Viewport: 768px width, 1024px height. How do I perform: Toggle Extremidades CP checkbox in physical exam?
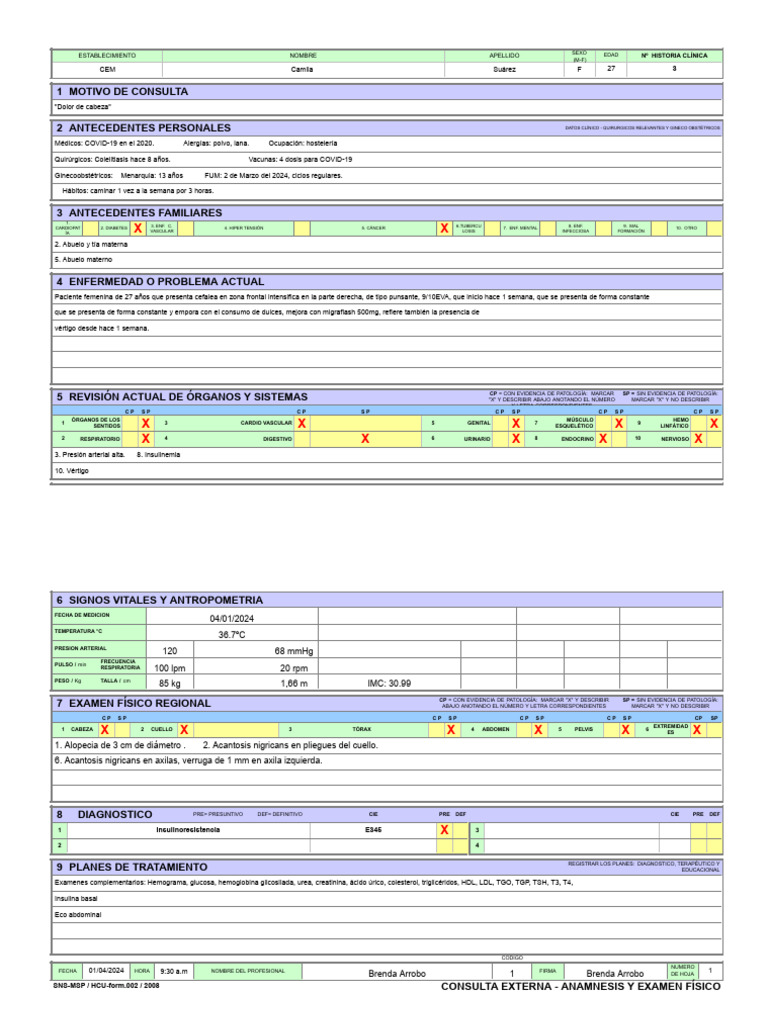coord(697,729)
